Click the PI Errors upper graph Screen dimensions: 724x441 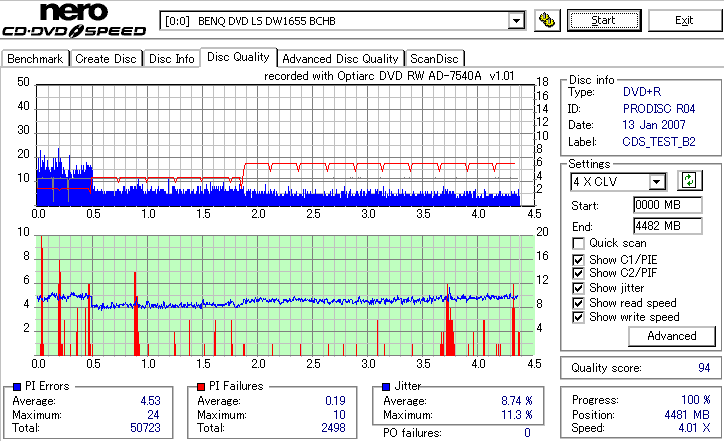click(285, 145)
